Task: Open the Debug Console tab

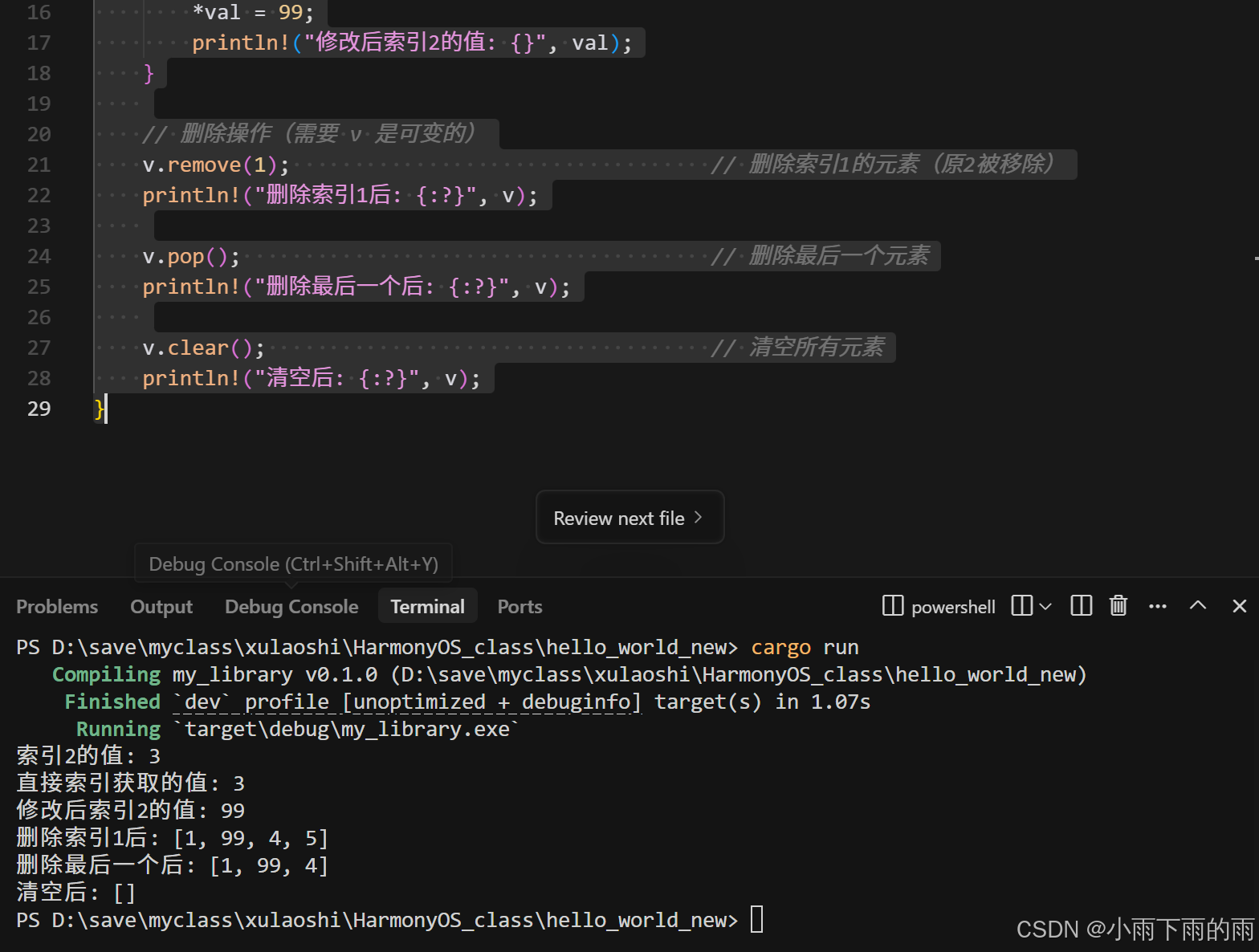Action: point(291,607)
